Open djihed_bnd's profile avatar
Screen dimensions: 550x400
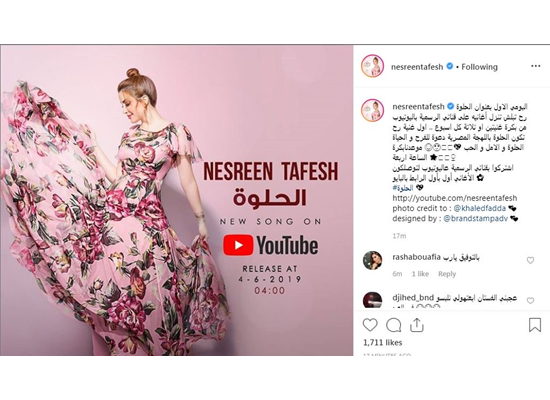373,300
